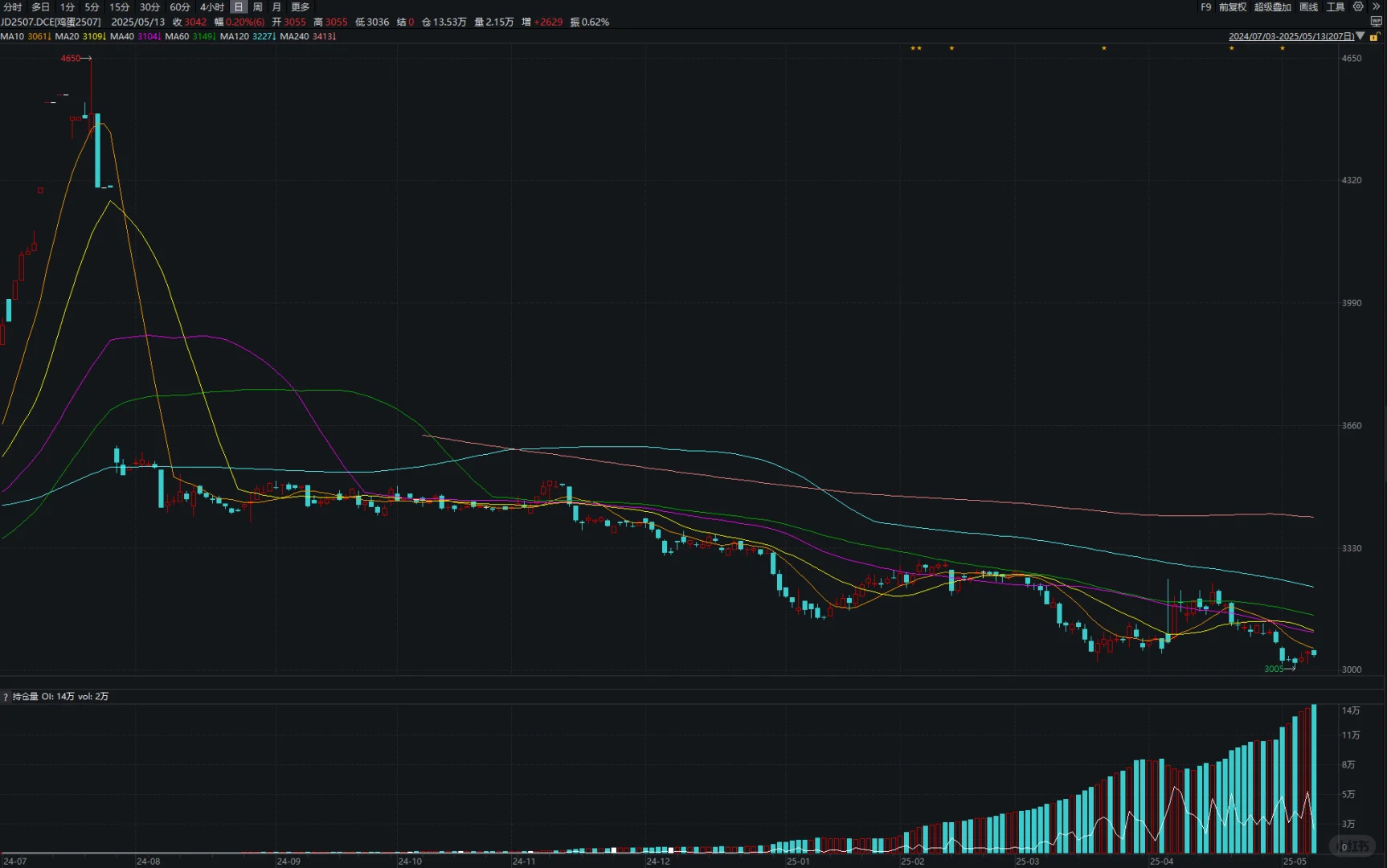Click the 25-01 date axis label
This screenshot has width=1387, height=868.
click(798, 862)
